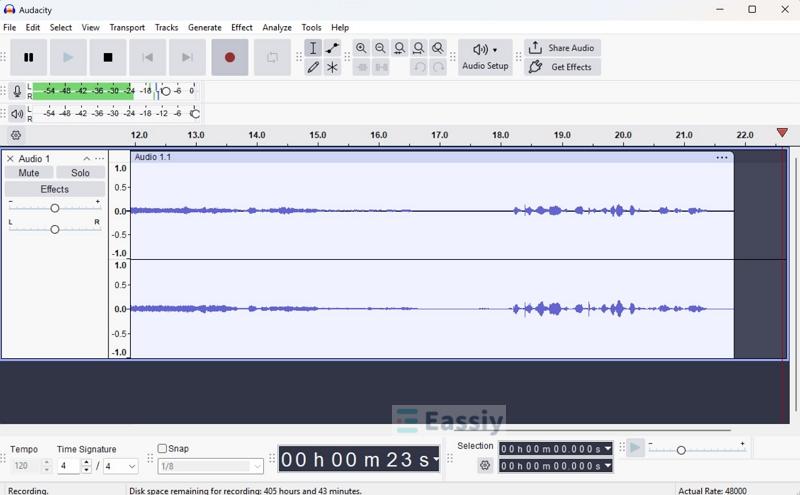
Task: Click the speaker playback meter icon
Action: (17, 113)
